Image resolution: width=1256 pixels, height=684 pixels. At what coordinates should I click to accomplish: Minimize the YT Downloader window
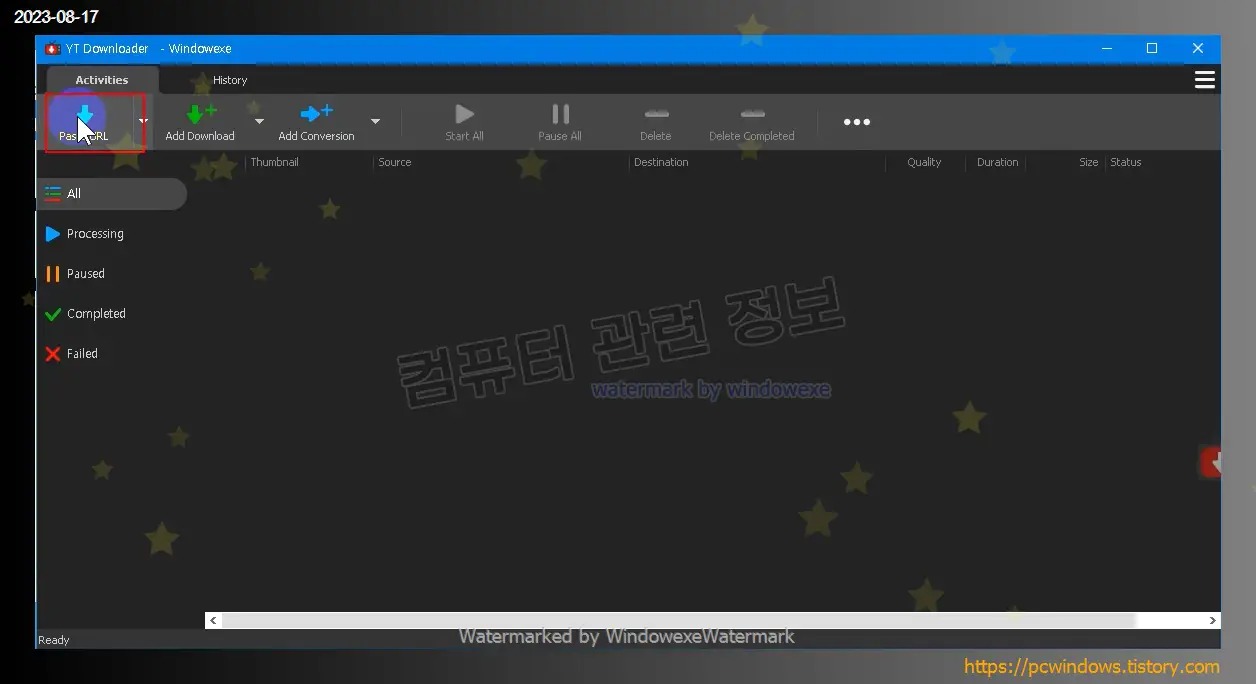click(x=1107, y=48)
